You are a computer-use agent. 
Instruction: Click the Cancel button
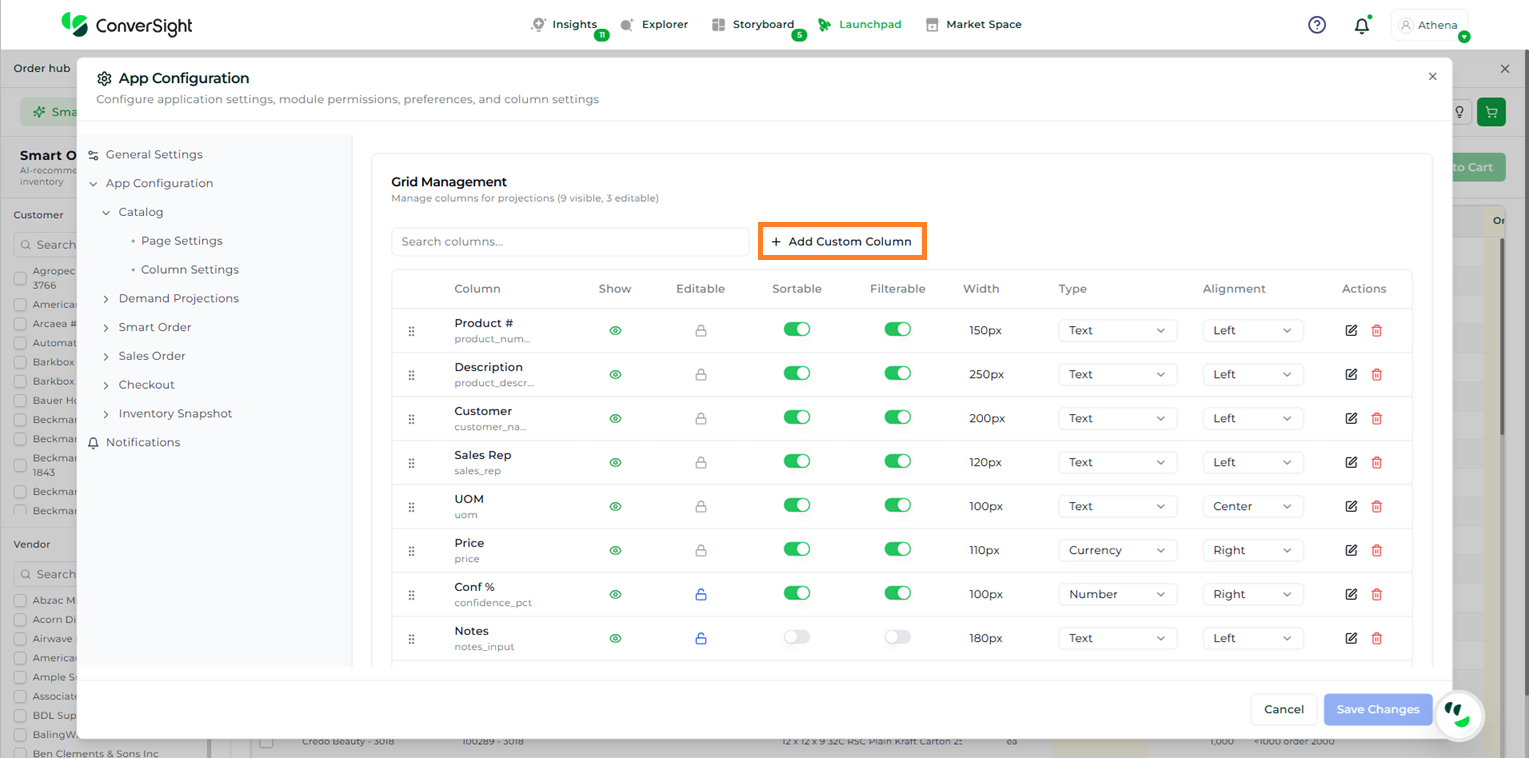(1283, 709)
